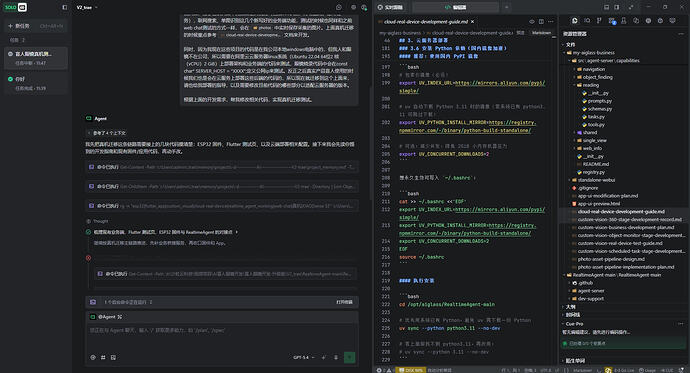Open tools.py in the file tree

click(x=593, y=125)
